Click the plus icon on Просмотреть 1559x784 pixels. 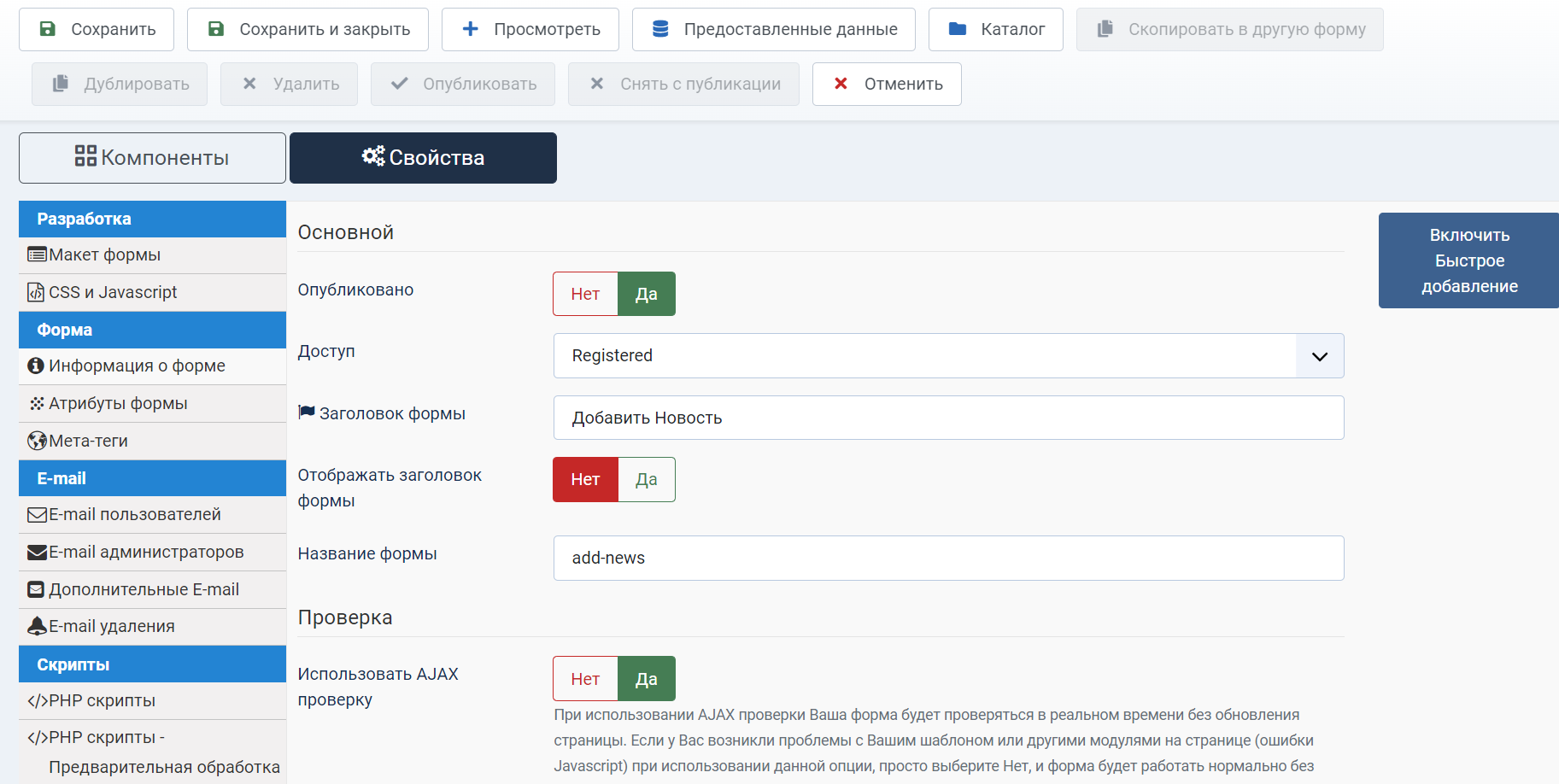470,29
